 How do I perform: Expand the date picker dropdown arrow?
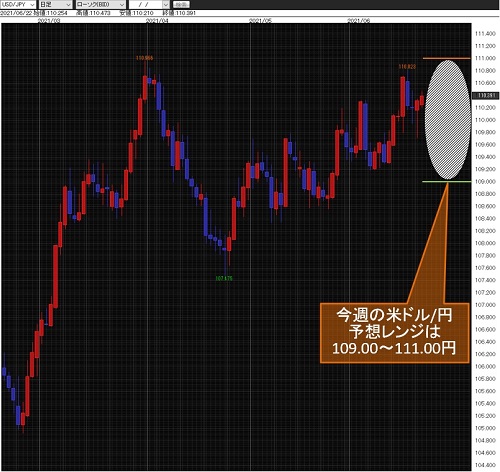tap(166, 4)
